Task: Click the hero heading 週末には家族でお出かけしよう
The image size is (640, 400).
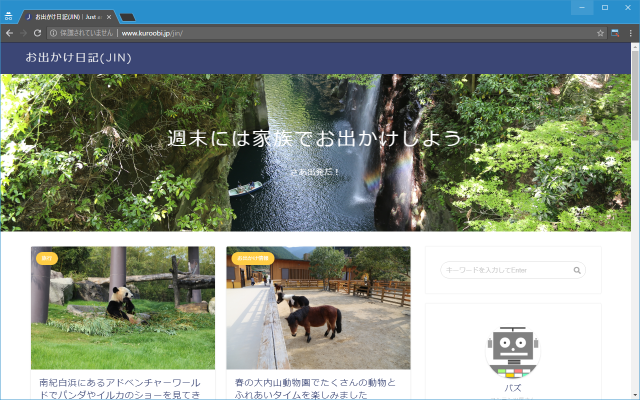Action: 314,139
